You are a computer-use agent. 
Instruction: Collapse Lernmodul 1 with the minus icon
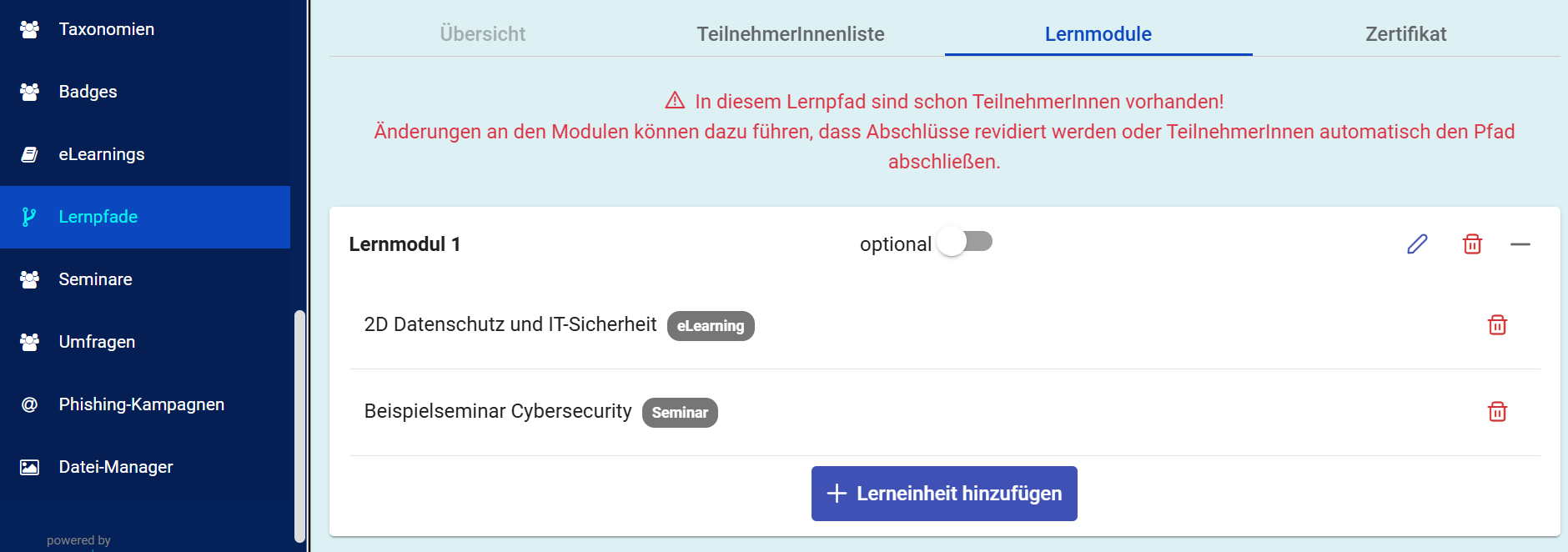point(1520,244)
